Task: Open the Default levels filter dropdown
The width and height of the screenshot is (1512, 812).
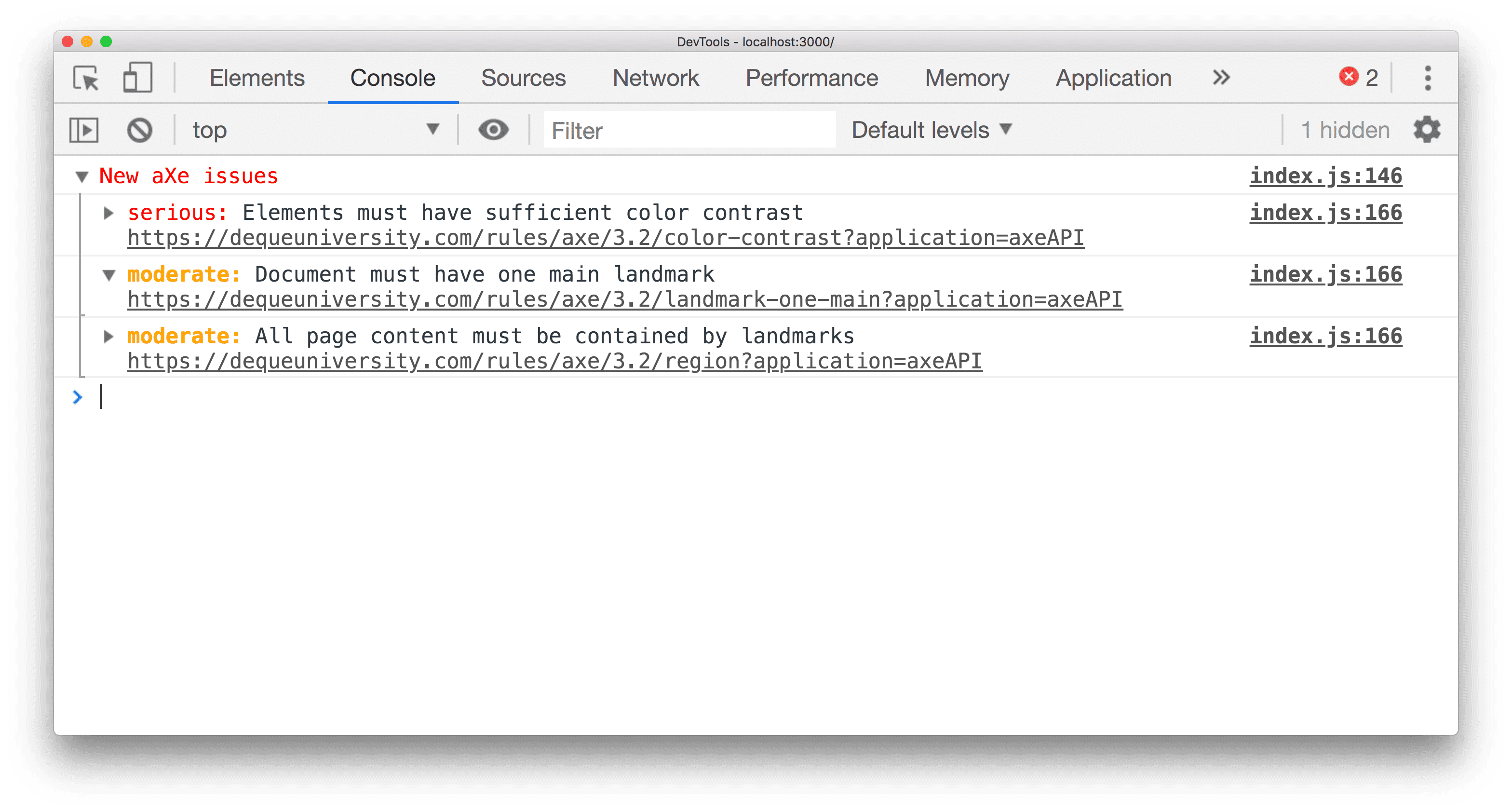Action: (930, 130)
